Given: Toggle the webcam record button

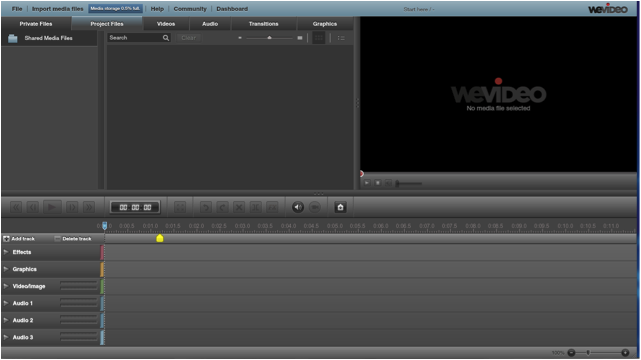Looking at the screenshot, I should pos(315,207).
